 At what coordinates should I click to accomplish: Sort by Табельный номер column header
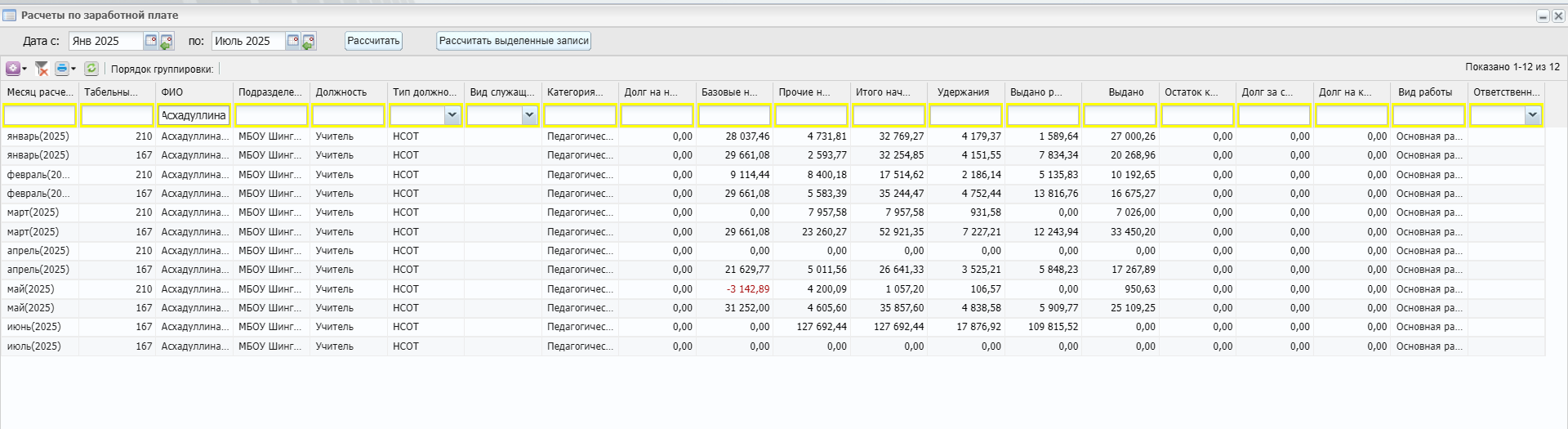pos(117,92)
